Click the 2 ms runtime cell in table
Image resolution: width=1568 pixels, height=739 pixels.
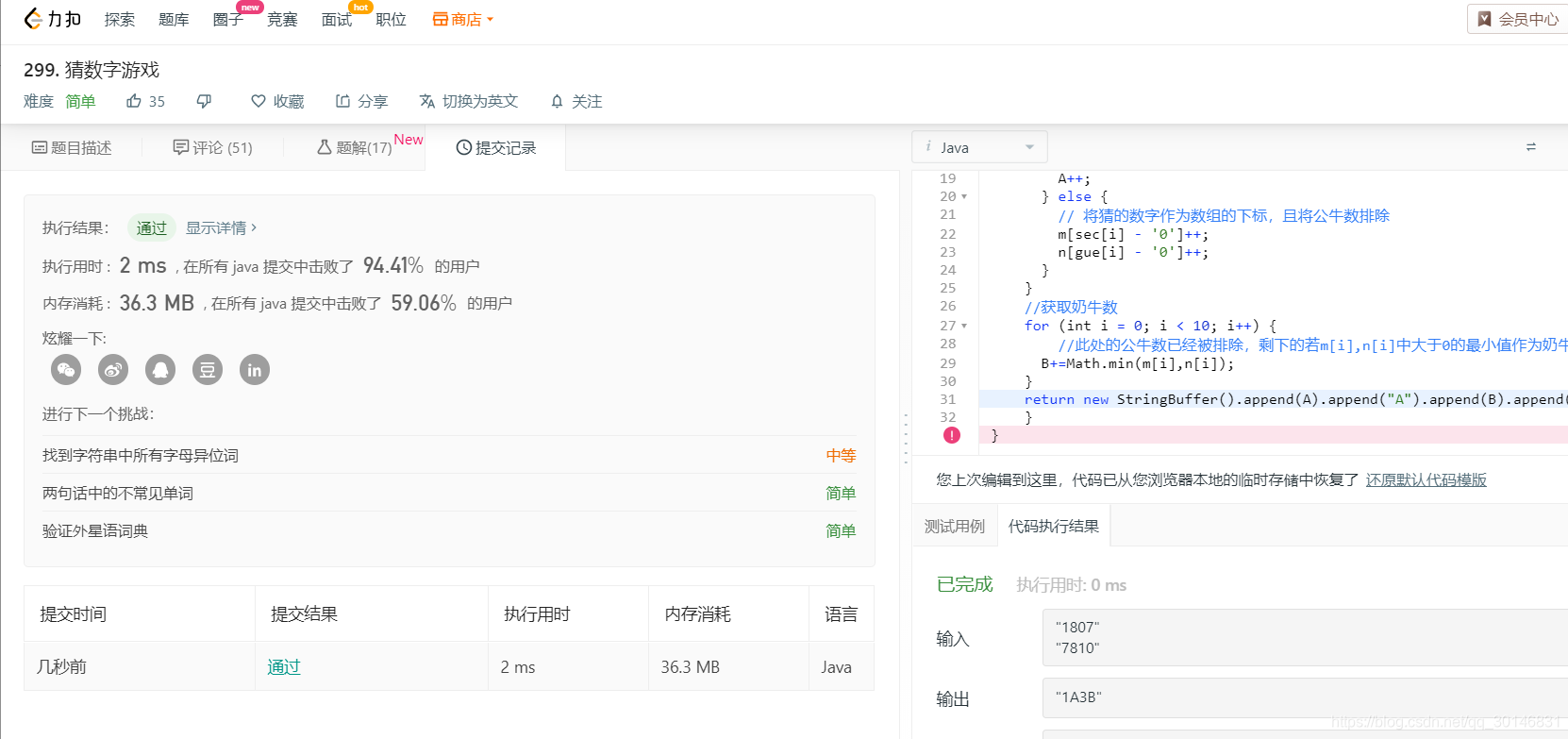[518, 667]
